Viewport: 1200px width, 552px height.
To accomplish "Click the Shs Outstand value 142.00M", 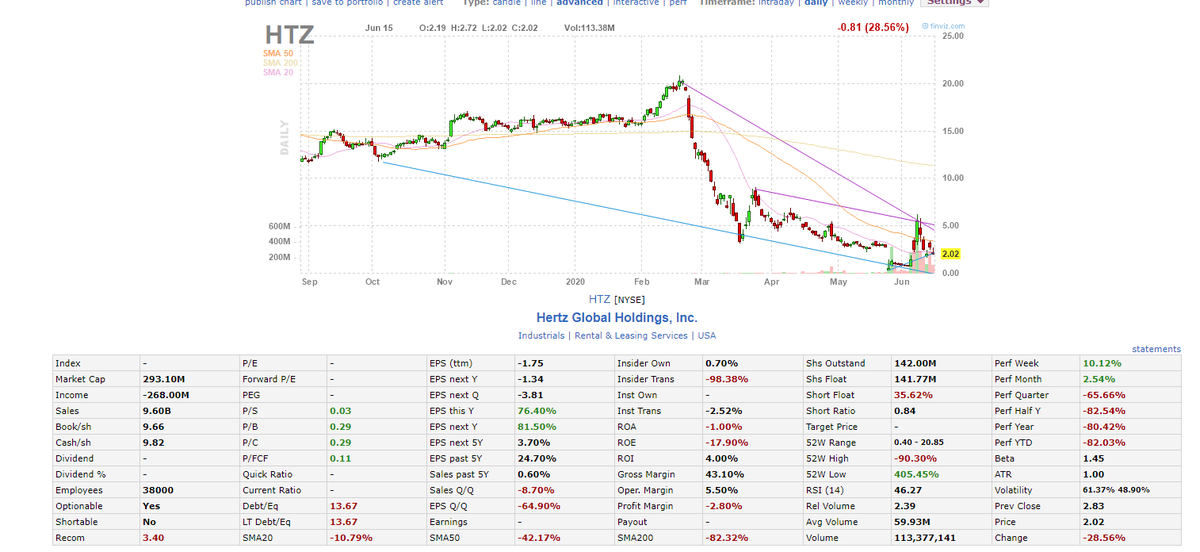I will pos(914,363).
